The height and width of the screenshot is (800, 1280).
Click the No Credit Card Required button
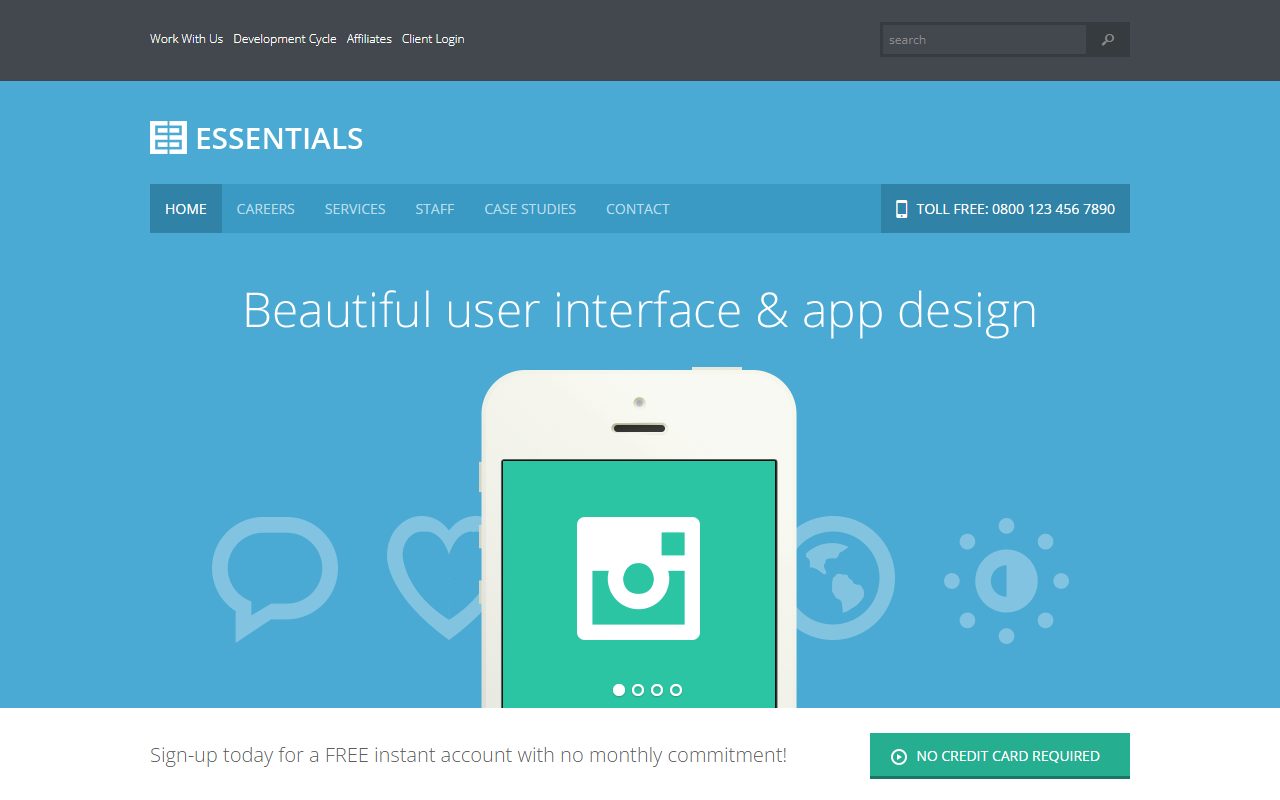[1000, 756]
